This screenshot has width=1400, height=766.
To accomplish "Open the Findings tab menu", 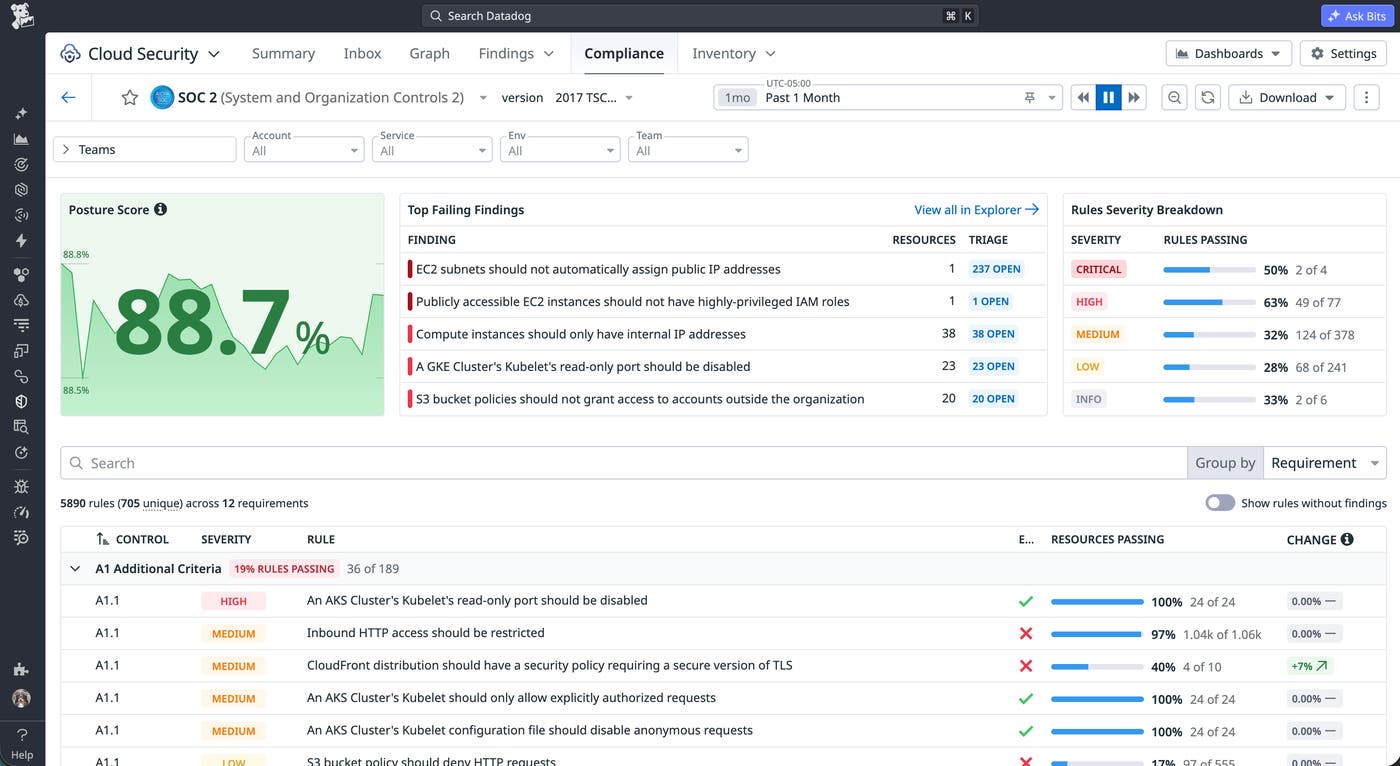I will pos(516,53).
